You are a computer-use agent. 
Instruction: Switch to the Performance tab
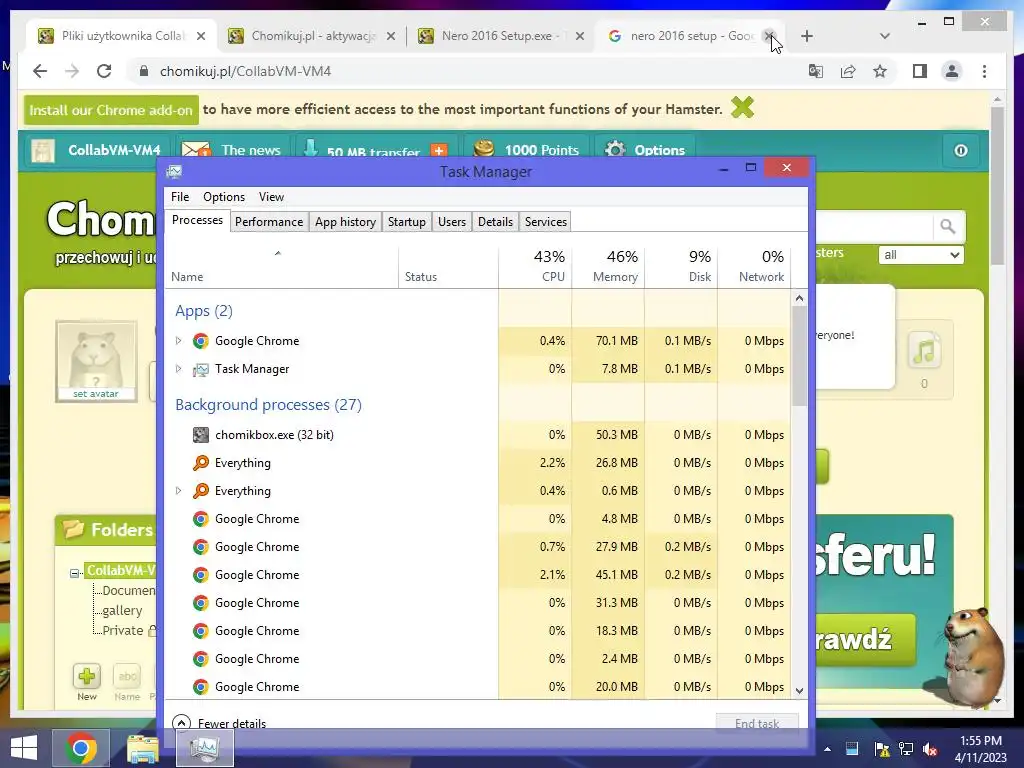268,221
